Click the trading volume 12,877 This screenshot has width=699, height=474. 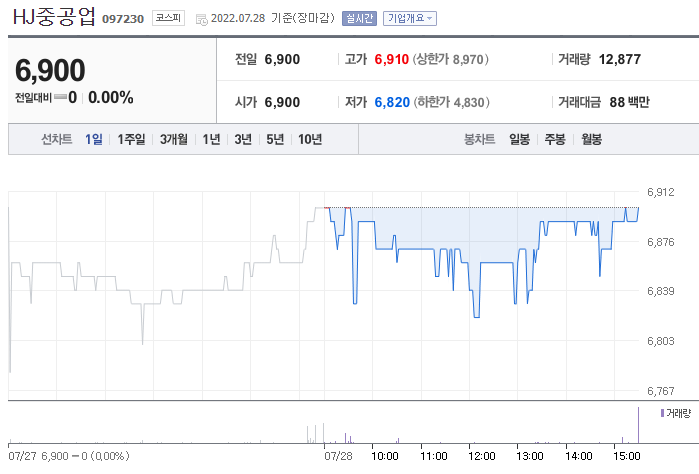click(x=620, y=59)
